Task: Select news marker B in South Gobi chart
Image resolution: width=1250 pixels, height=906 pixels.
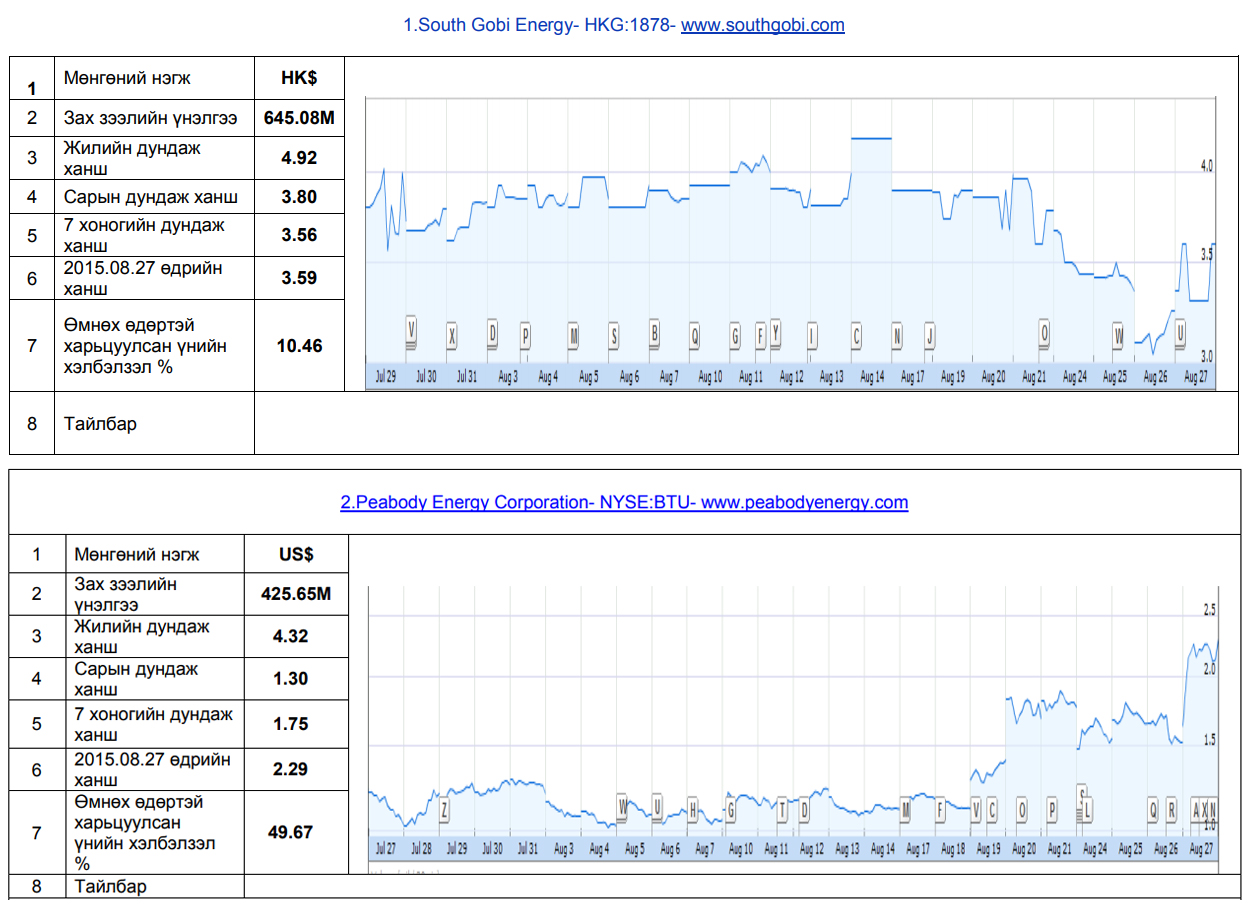Action: pyautogui.click(x=655, y=333)
